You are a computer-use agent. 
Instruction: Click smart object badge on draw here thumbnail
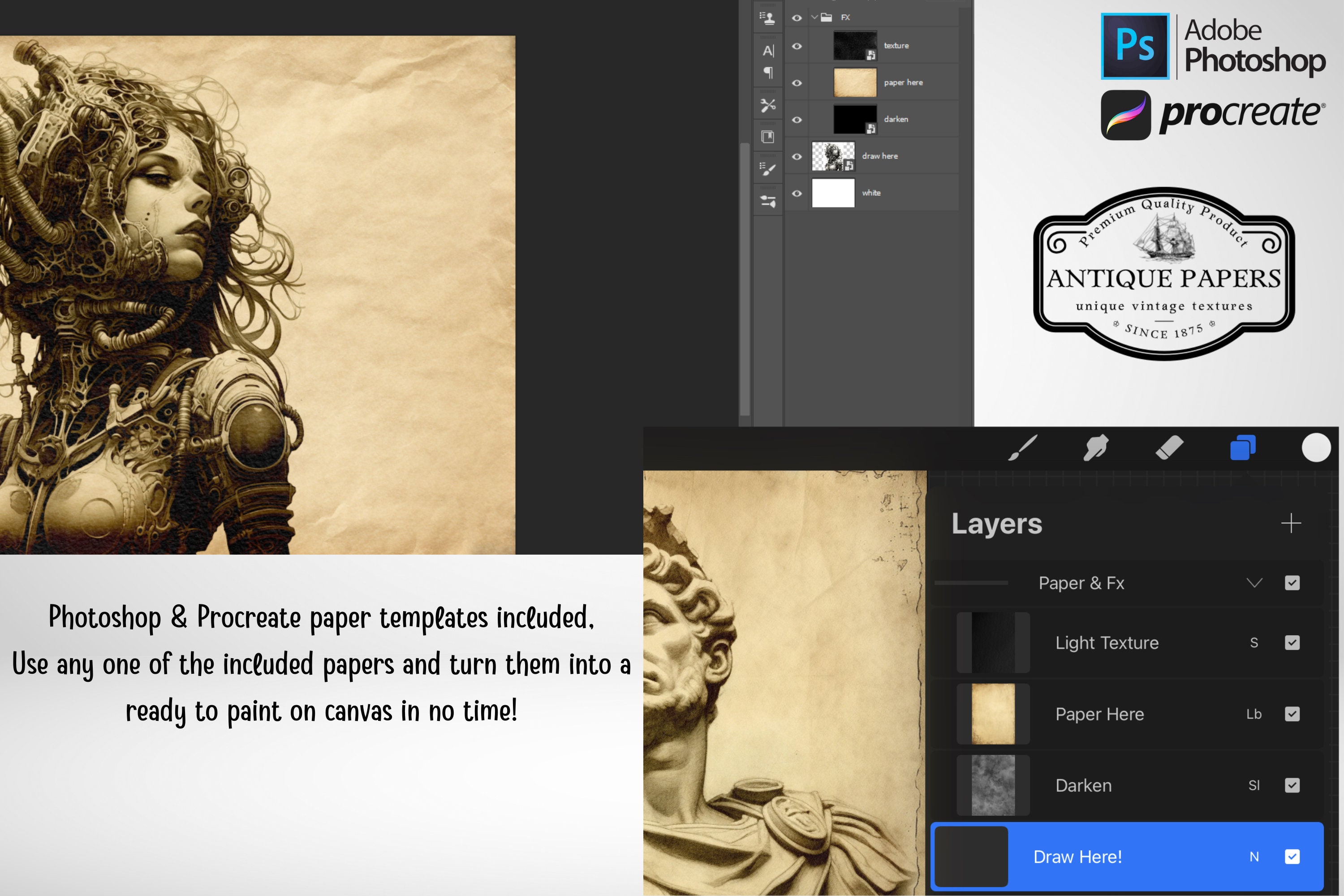pyautogui.click(x=849, y=165)
